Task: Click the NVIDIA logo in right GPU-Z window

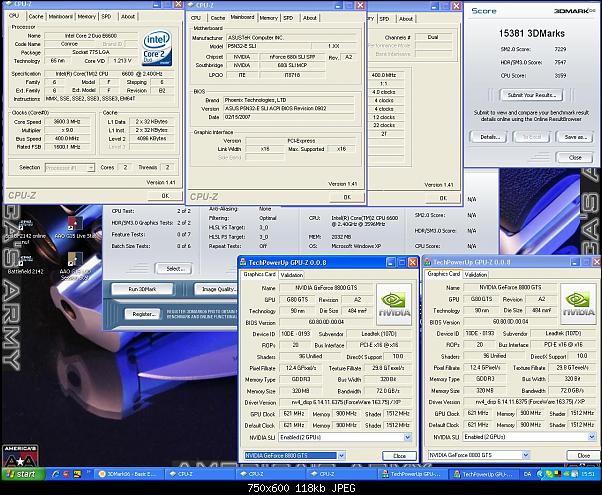Action: tap(578, 305)
